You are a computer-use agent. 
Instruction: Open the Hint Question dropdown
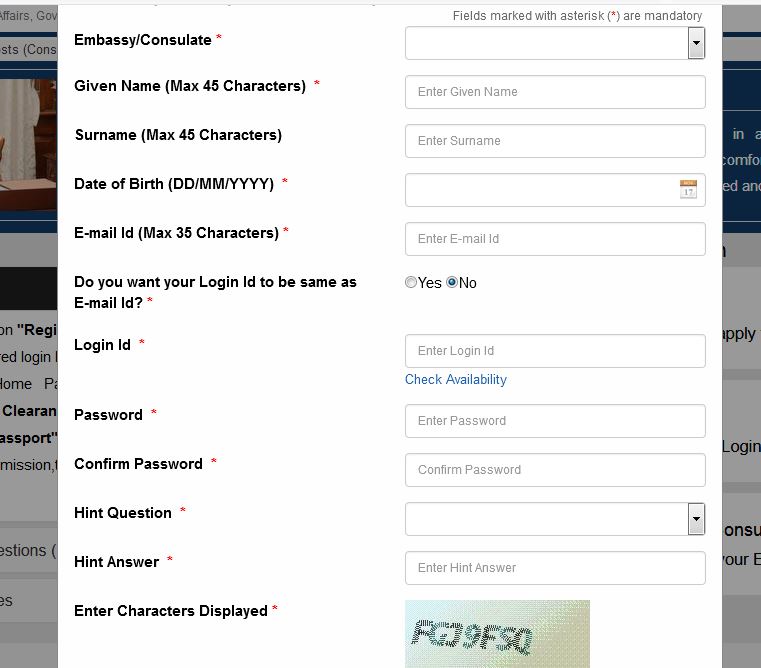696,518
